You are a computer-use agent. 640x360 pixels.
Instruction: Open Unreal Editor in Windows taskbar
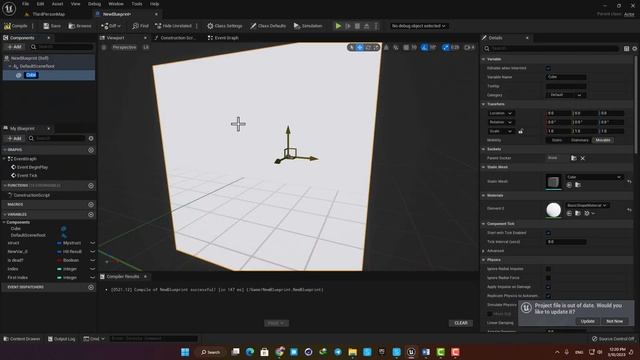click(411, 352)
